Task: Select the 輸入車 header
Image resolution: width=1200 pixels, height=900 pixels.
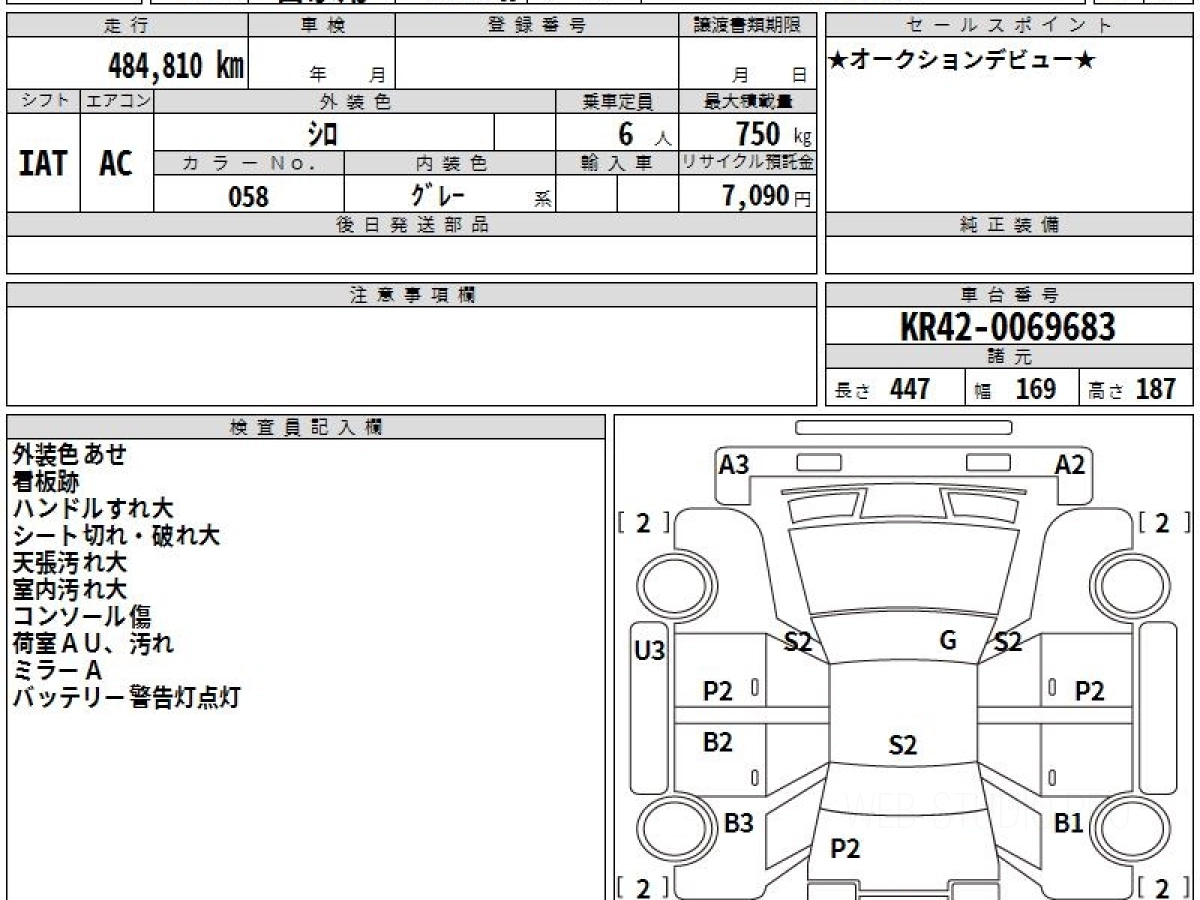Action: coord(617,163)
